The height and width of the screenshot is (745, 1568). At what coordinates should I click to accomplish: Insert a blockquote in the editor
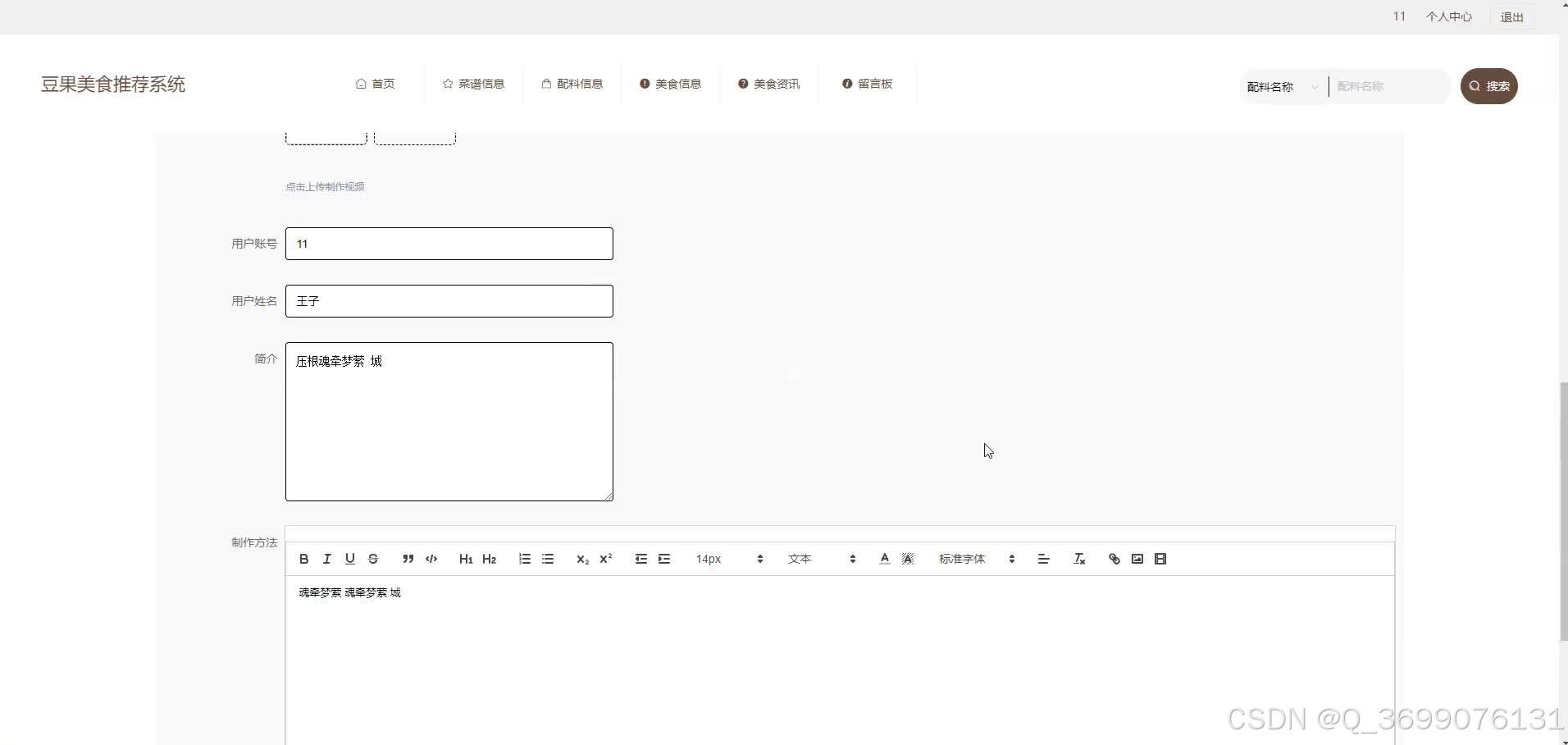click(408, 559)
